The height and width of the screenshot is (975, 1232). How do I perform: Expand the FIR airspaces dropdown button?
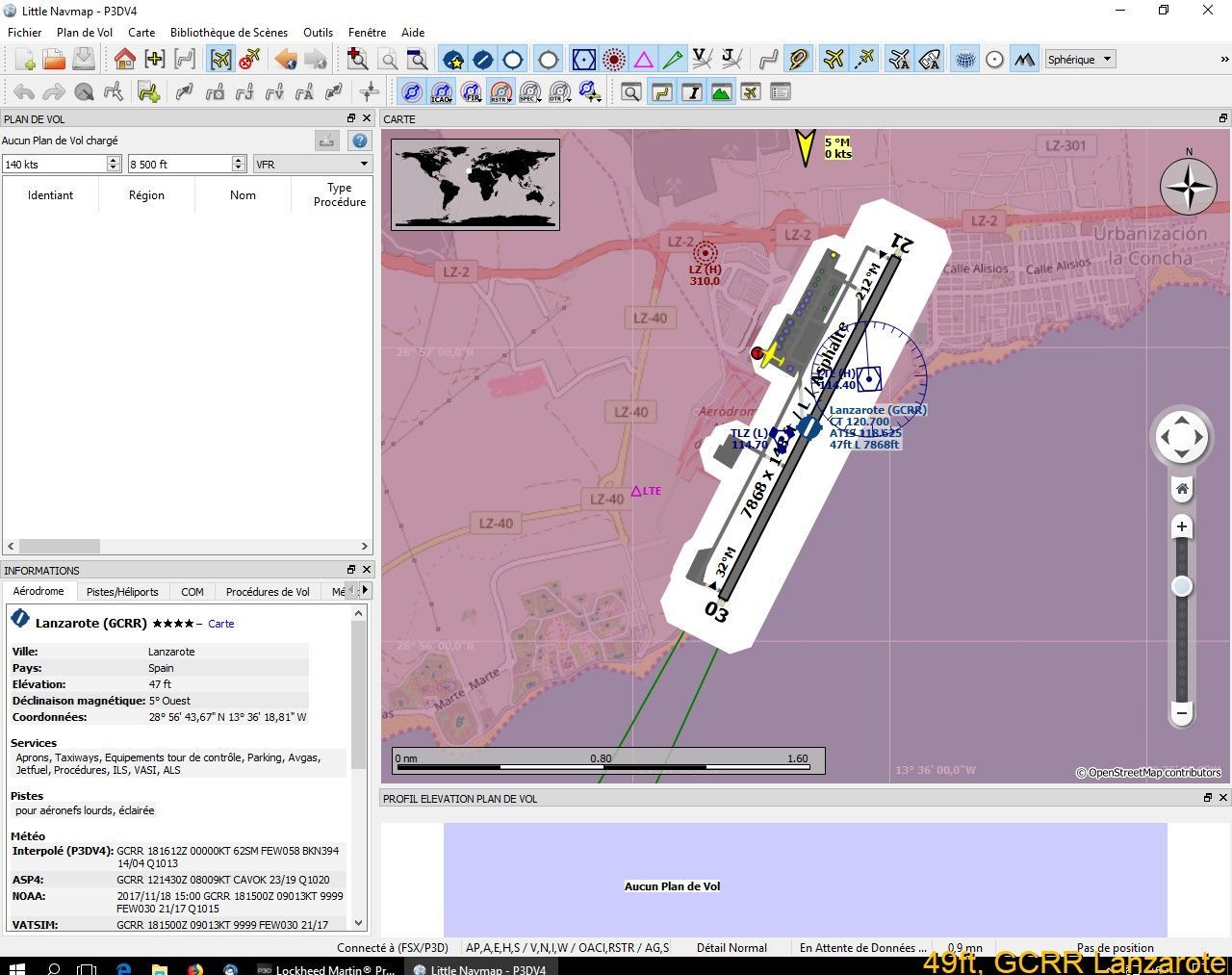[480, 98]
